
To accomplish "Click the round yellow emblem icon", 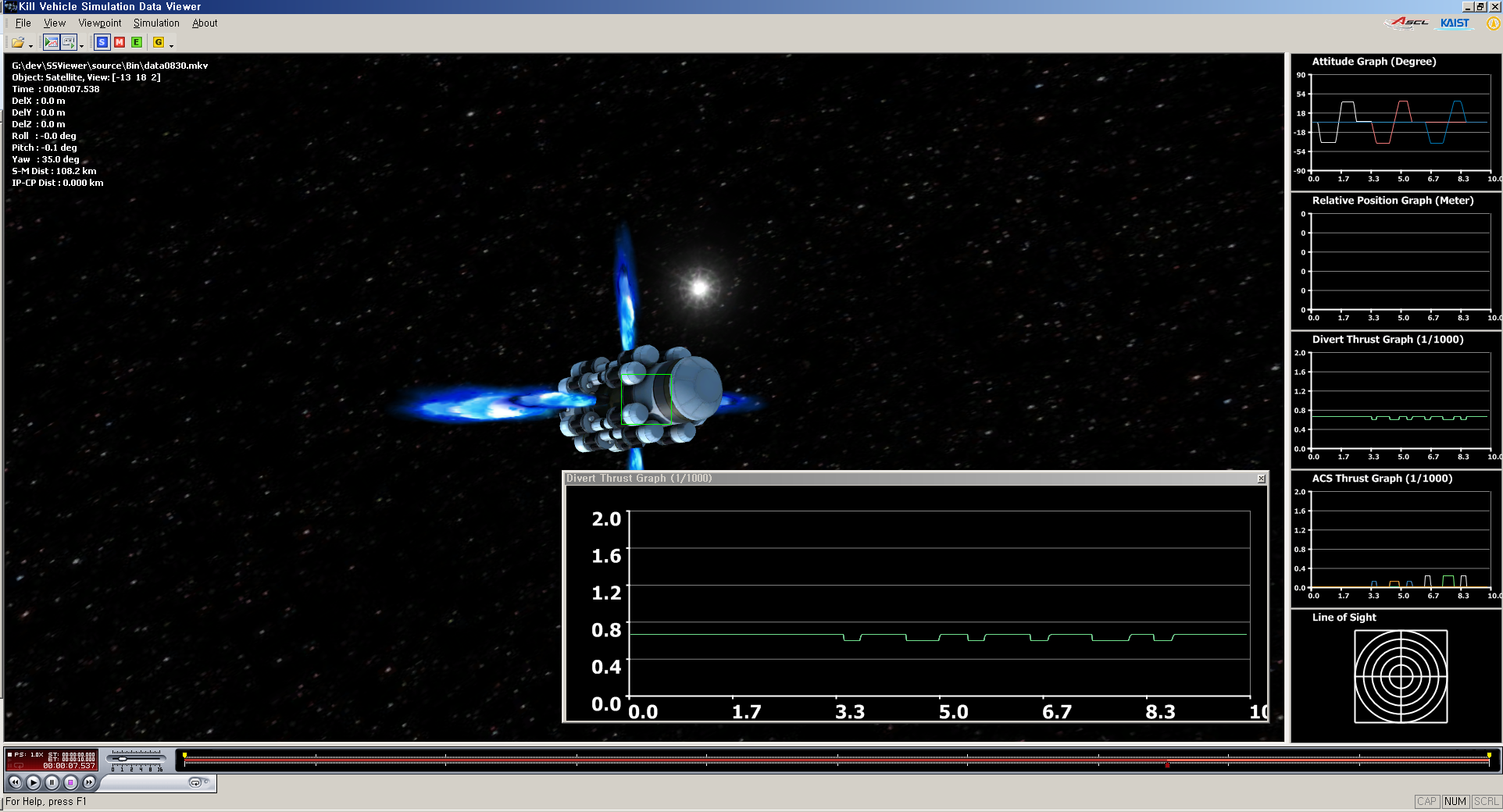I will 1493,23.
